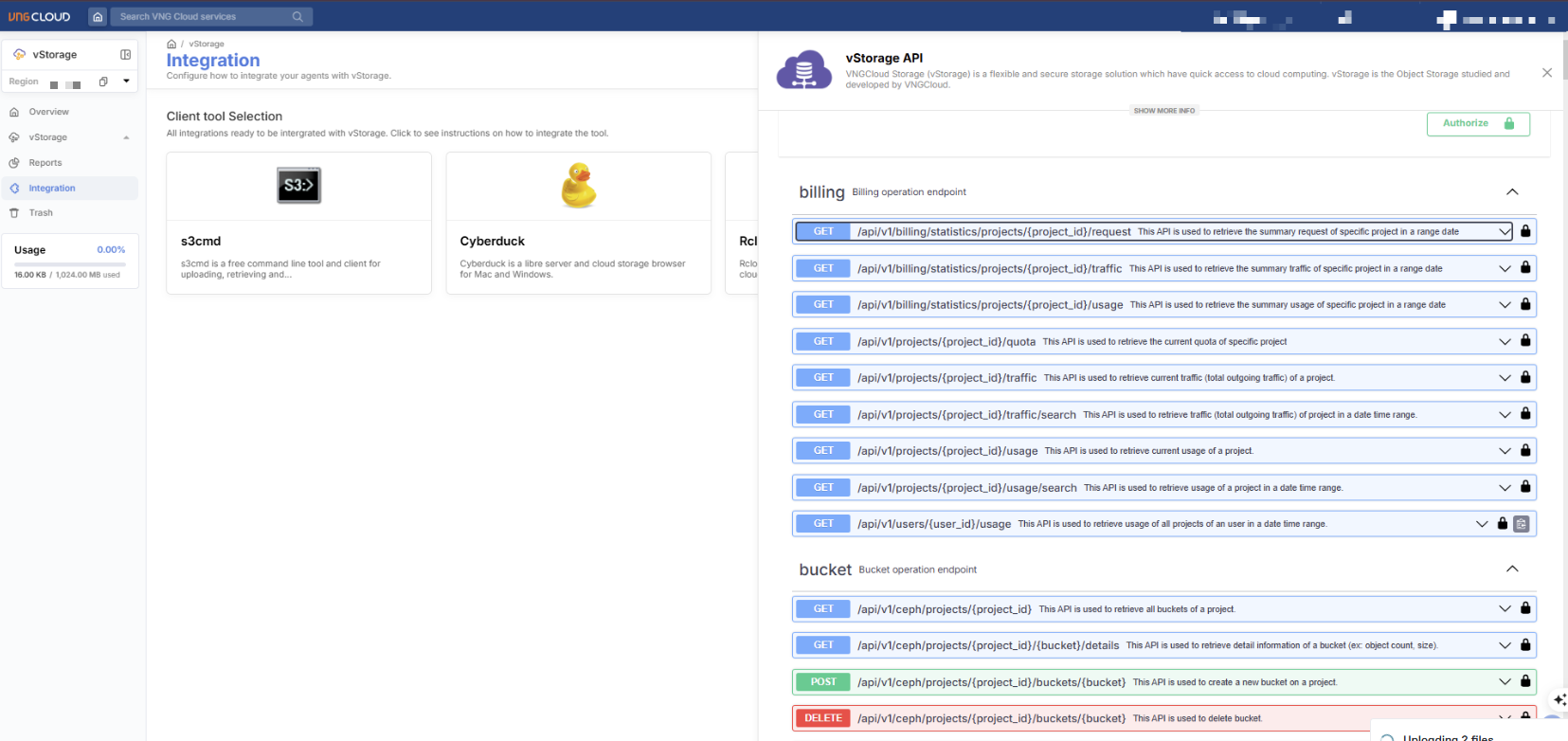This screenshot has width=1568, height=741.
Task: Click the home icon in the top bar
Action: pyautogui.click(x=98, y=16)
